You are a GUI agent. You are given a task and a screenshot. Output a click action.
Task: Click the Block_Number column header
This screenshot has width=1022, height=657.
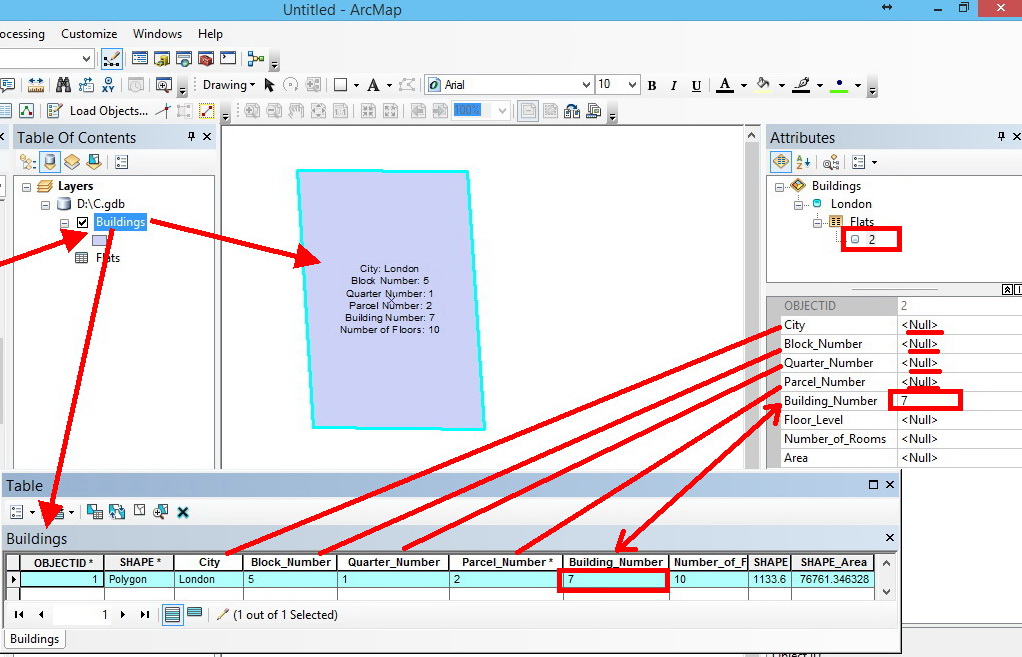pyautogui.click(x=291, y=562)
